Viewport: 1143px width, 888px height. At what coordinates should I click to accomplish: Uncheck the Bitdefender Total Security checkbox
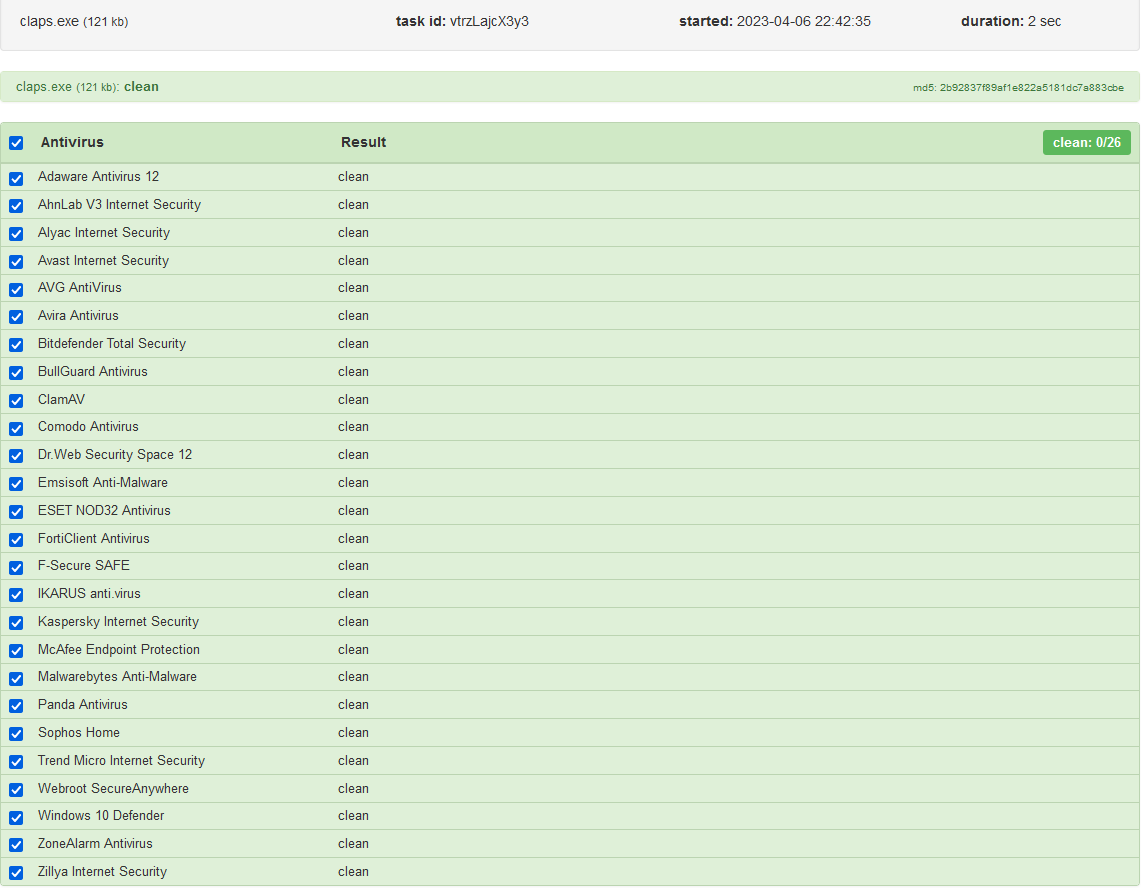click(x=16, y=345)
